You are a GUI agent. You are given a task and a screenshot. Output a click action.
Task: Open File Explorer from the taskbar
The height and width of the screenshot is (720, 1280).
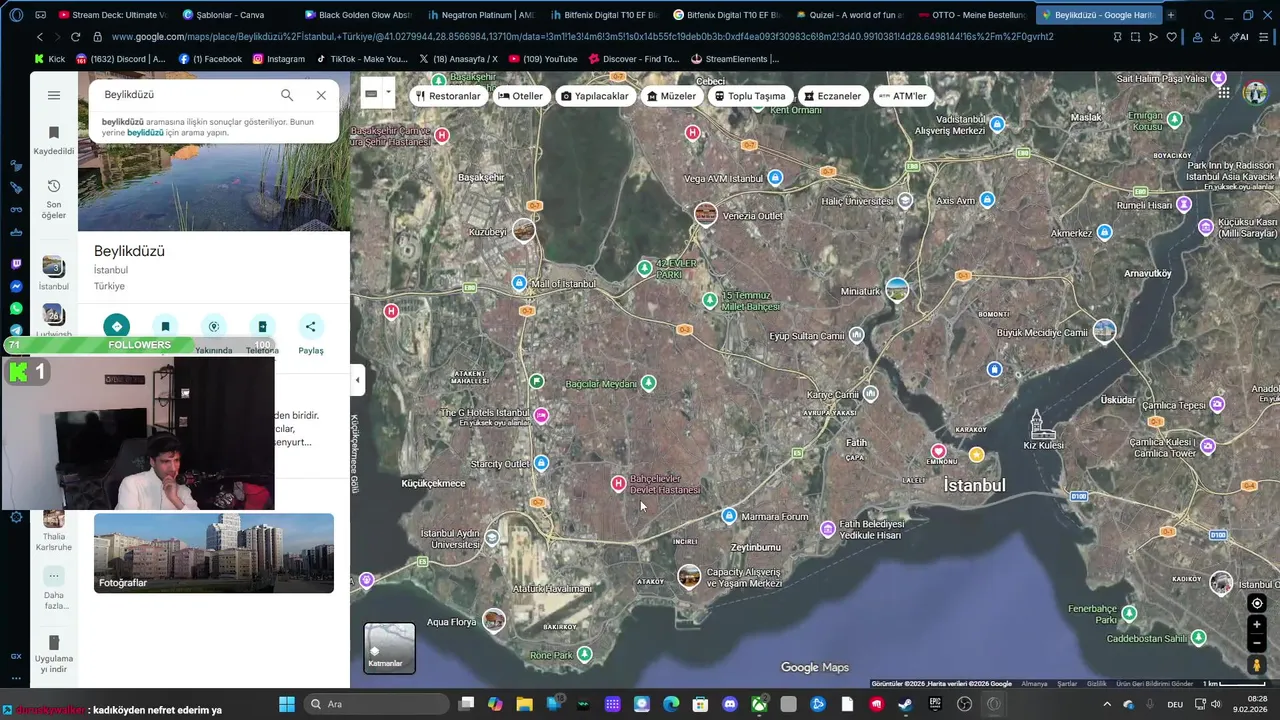524,704
